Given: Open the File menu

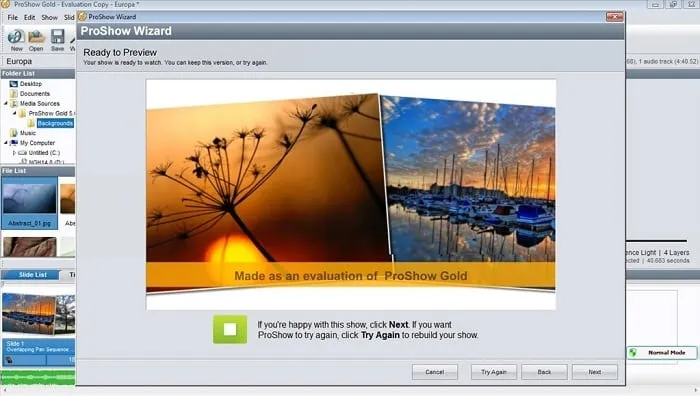Looking at the screenshot, I should [x=12, y=17].
